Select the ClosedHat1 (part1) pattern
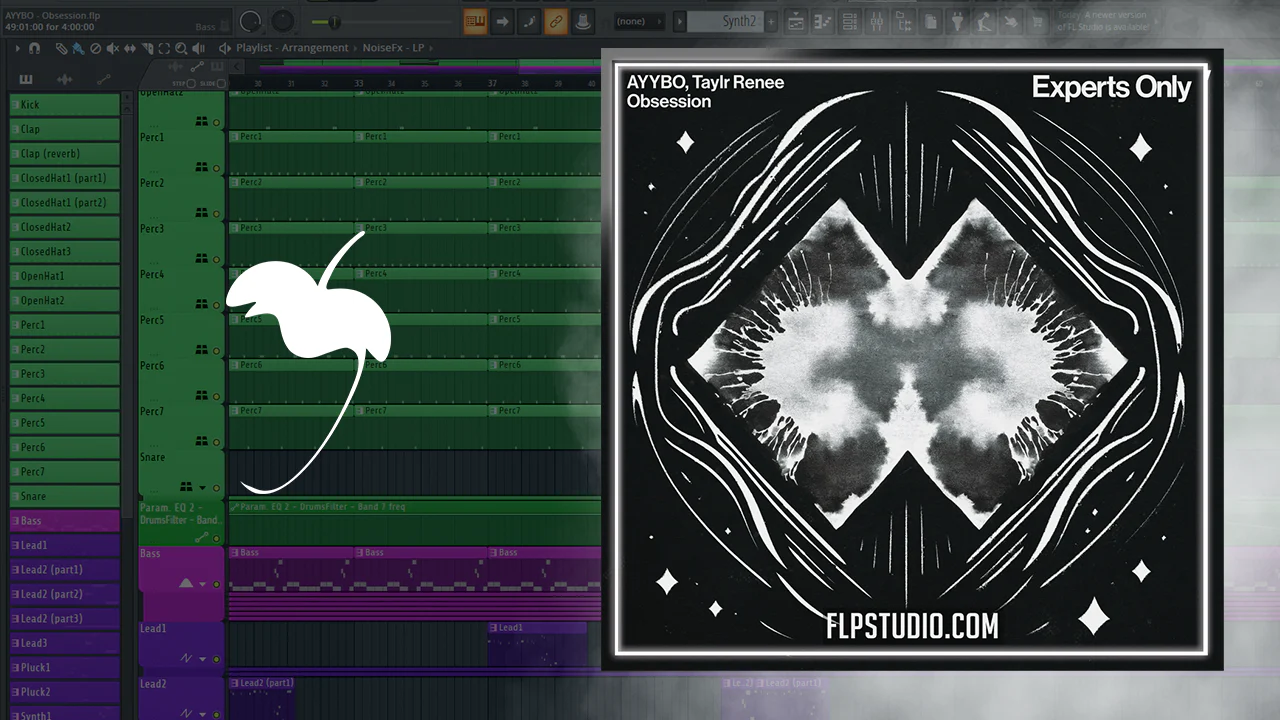Screen dimensions: 1280x720 coord(65,178)
